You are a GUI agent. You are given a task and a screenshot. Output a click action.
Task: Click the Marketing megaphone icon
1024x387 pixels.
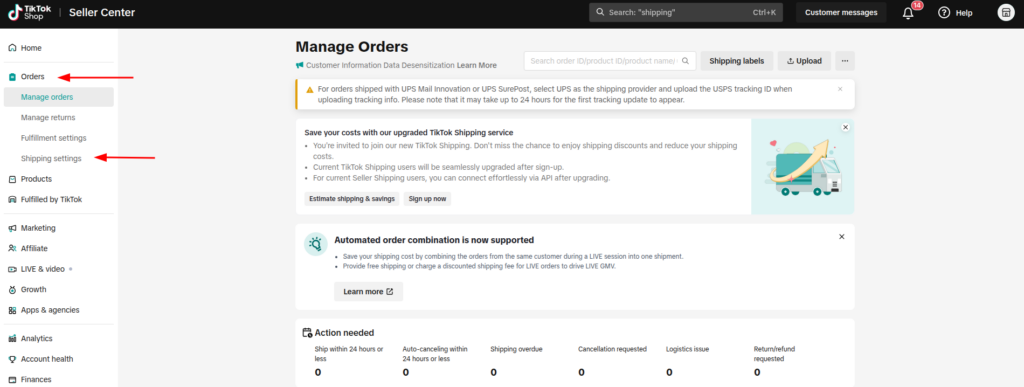point(12,228)
